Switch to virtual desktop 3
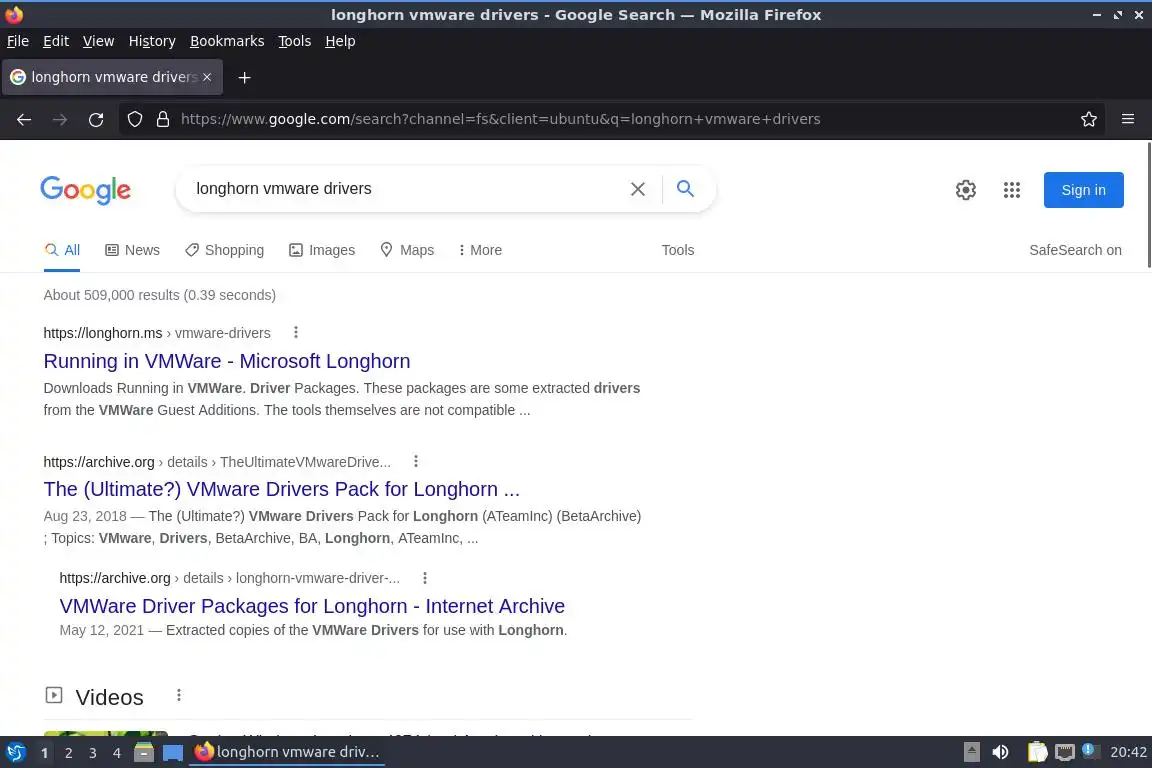The height and width of the screenshot is (768, 1152). (x=93, y=753)
